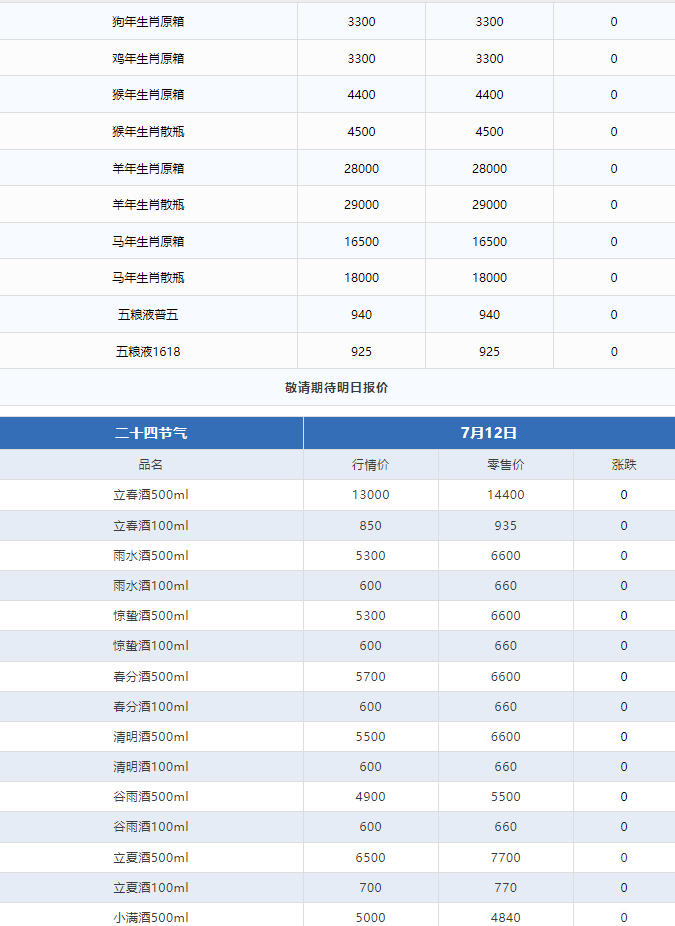675x926 pixels.
Task: Click the 935 retail price of 立春酒100ml
Action: pos(506,526)
